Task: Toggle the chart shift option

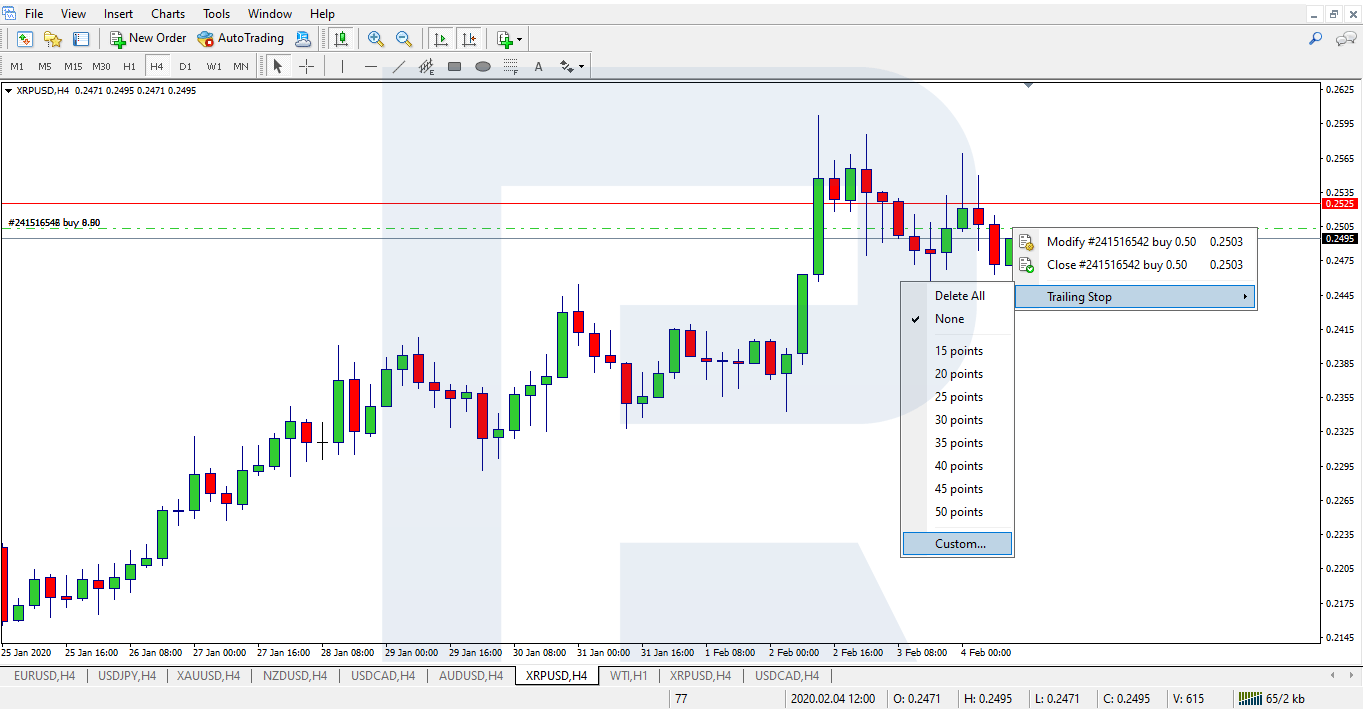Action: [470, 38]
